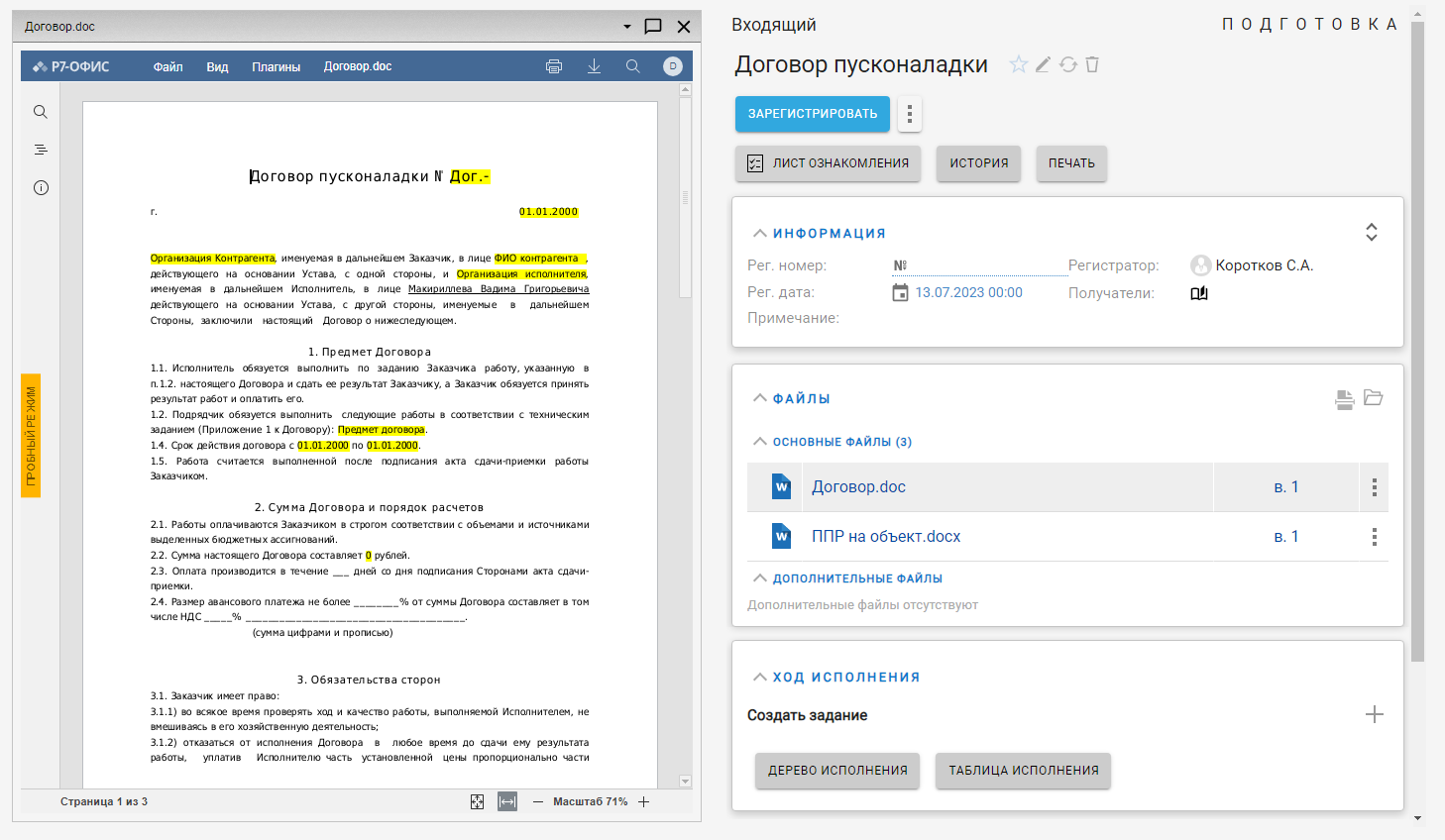Image resolution: width=1445 pixels, height=840 pixels.
Task: Delete document using trash icon
Action: 1092,64
